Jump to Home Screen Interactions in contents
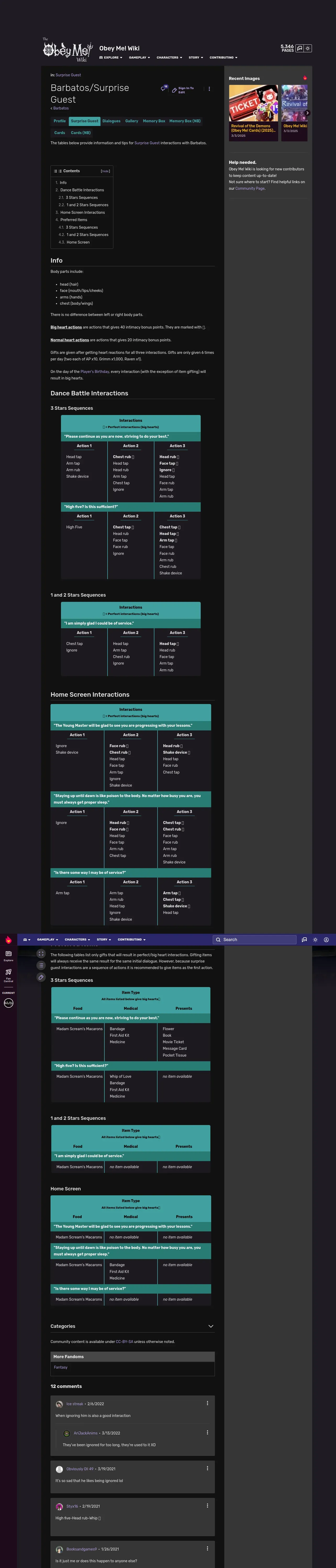 pos(82,212)
